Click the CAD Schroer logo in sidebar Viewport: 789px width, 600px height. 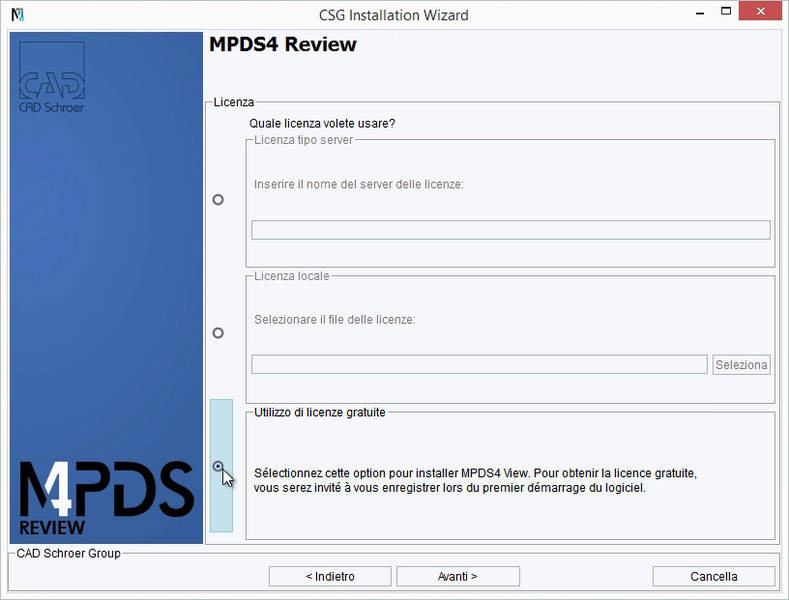pyautogui.click(x=52, y=77)
